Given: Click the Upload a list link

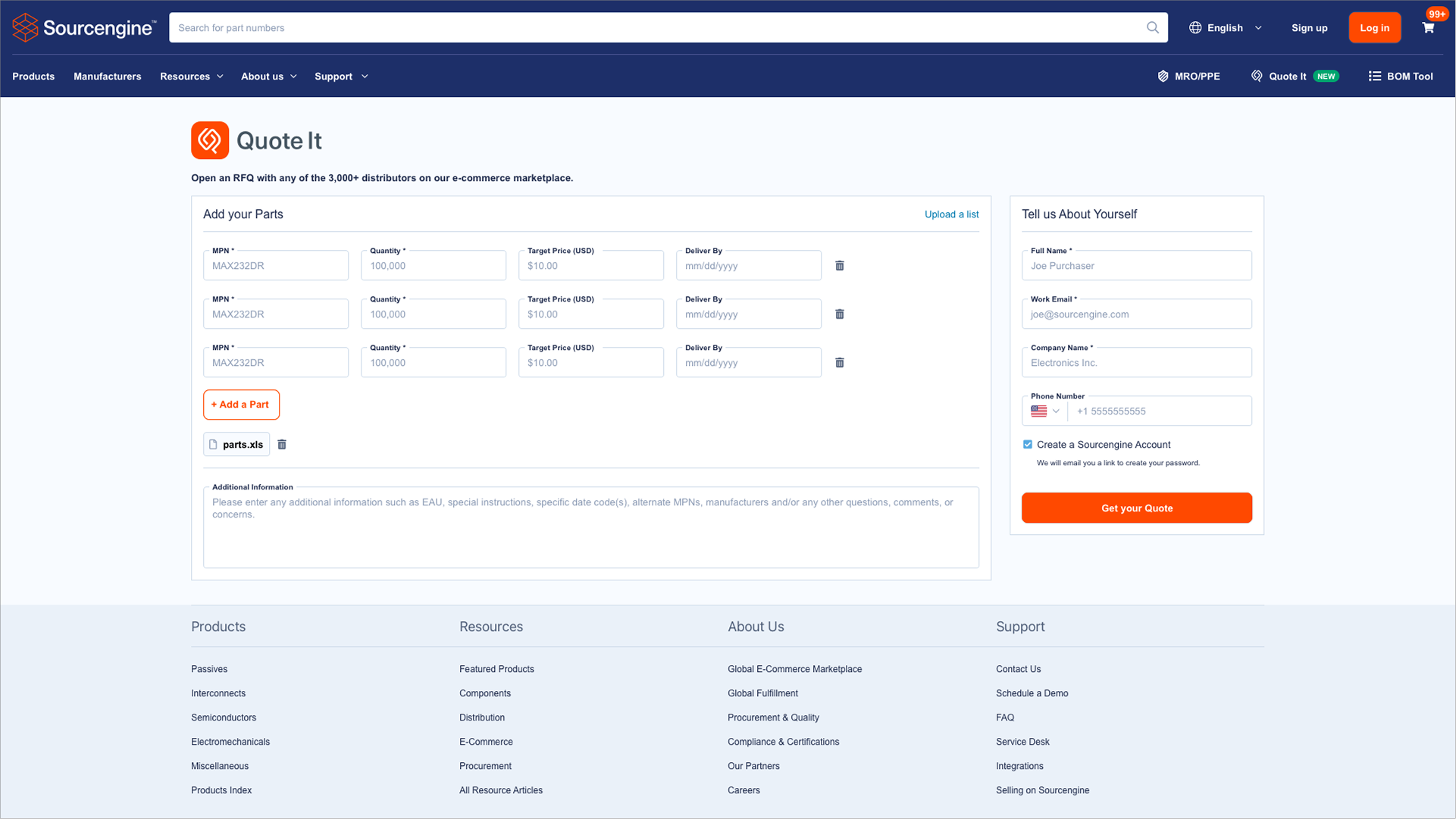Looking at the screenshot, I should pos(951,214).
